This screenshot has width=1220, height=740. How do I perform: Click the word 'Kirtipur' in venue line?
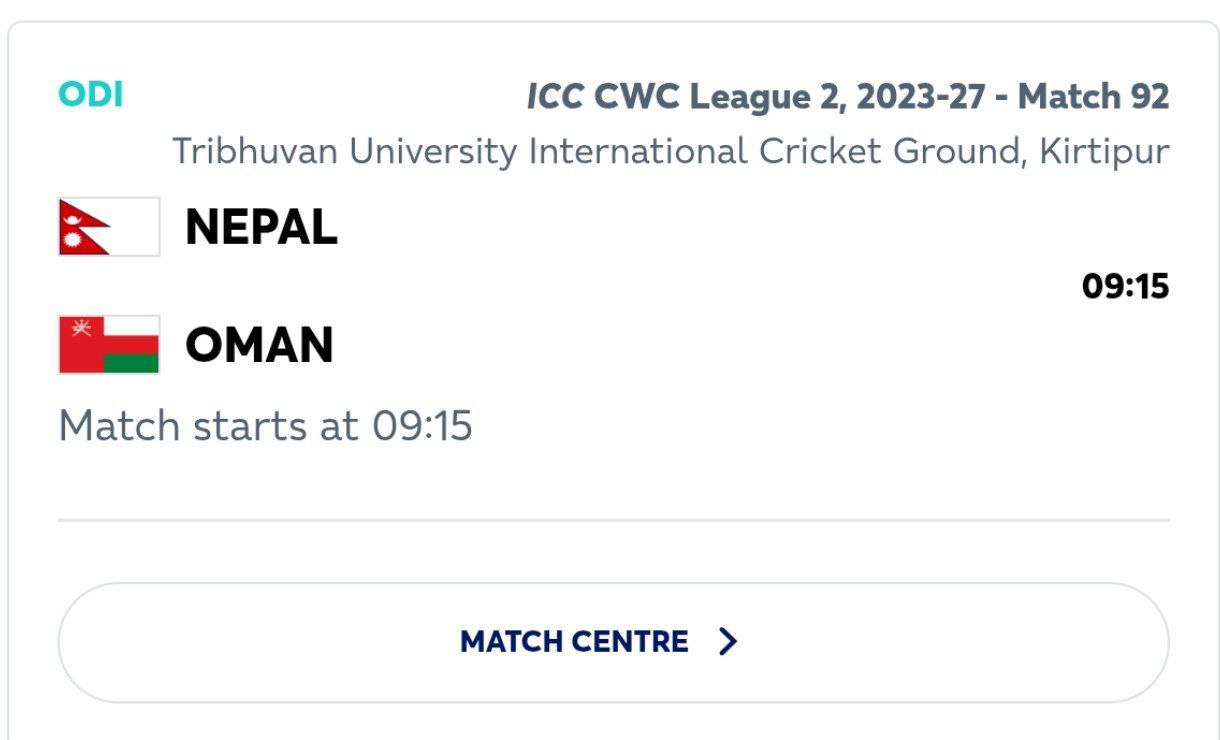1104,152
